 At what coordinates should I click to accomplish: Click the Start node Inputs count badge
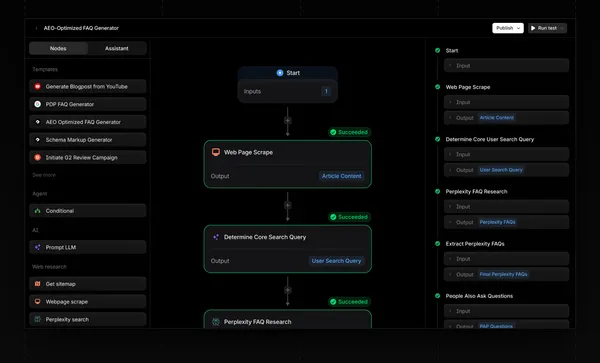pyautogui.click(x=326, y=91)
